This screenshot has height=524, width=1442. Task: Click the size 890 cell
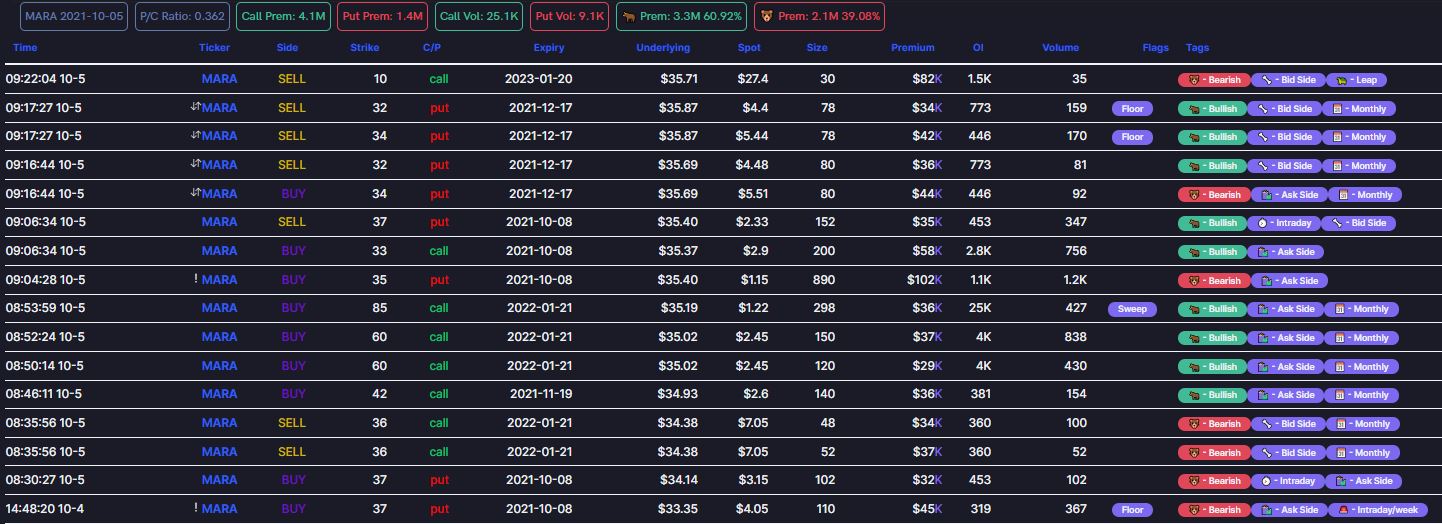[824, 280]
